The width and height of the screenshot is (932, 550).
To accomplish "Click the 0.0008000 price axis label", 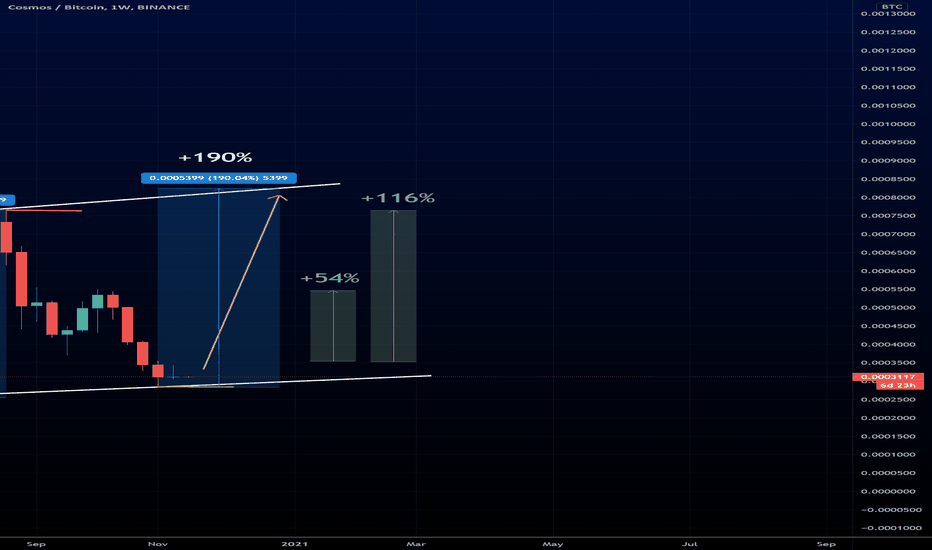I will coord(888,197).
